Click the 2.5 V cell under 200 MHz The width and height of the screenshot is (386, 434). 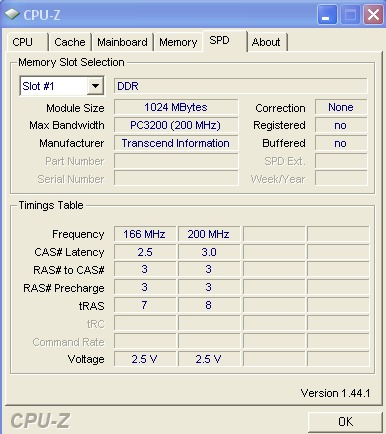[209, 359]
